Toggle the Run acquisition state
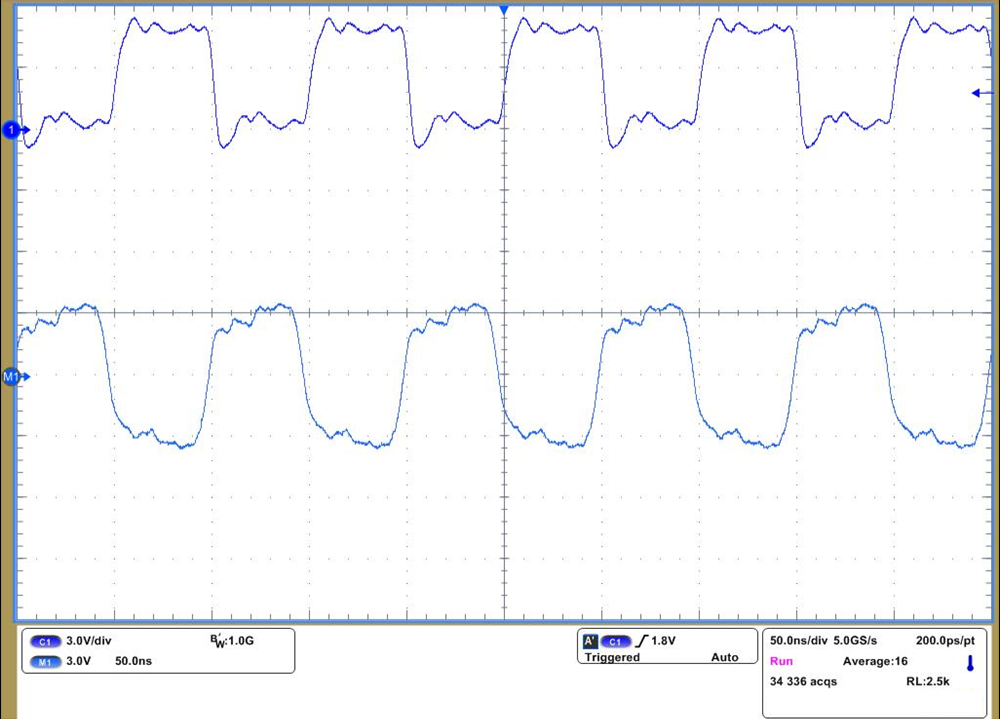1000x719 pixels. [x=781, y=661]
